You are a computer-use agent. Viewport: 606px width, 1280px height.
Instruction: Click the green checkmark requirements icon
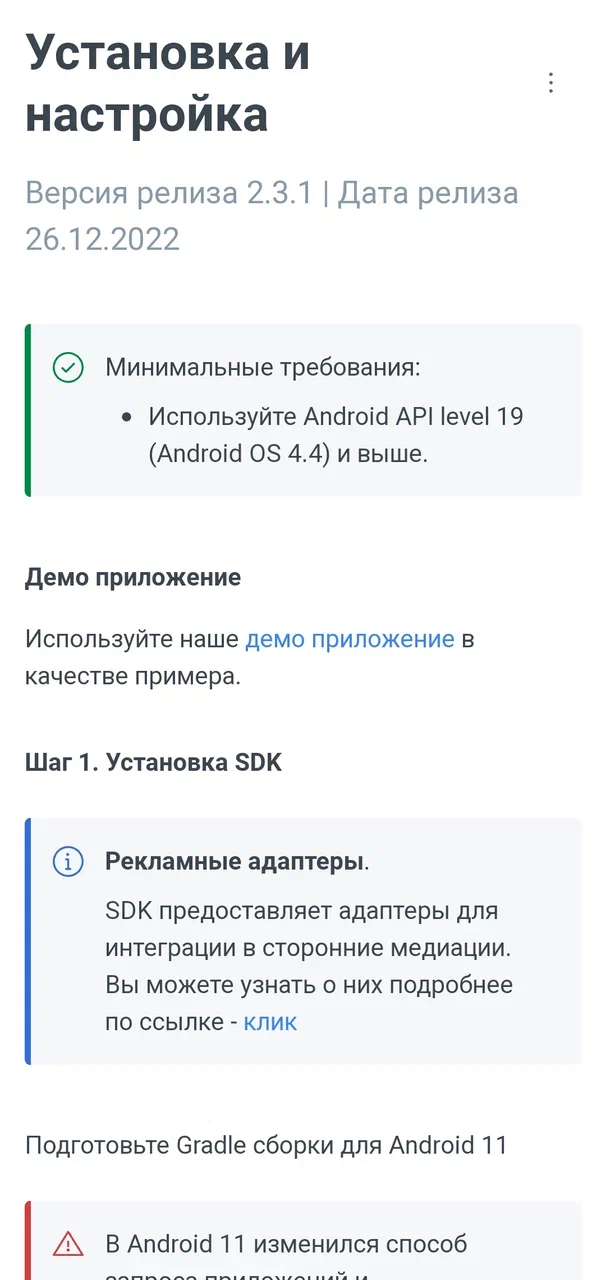[x=68, y=368]
